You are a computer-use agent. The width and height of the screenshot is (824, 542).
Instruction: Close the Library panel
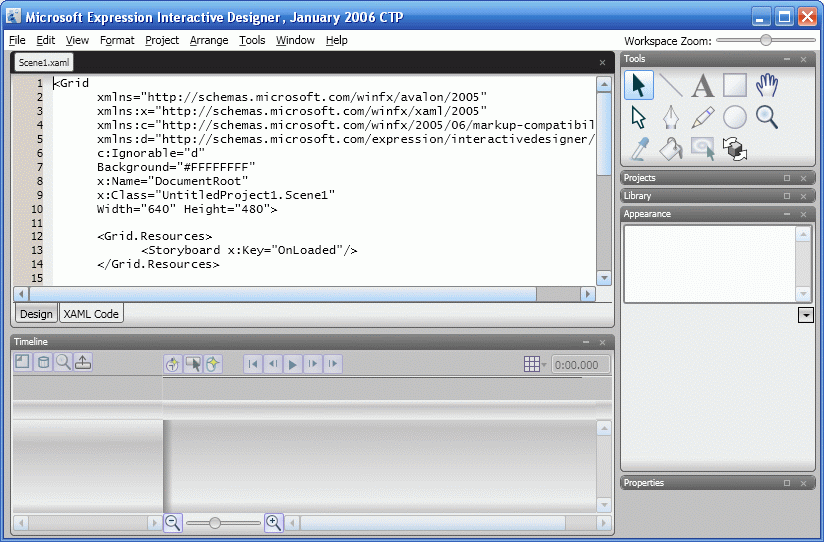804,196
